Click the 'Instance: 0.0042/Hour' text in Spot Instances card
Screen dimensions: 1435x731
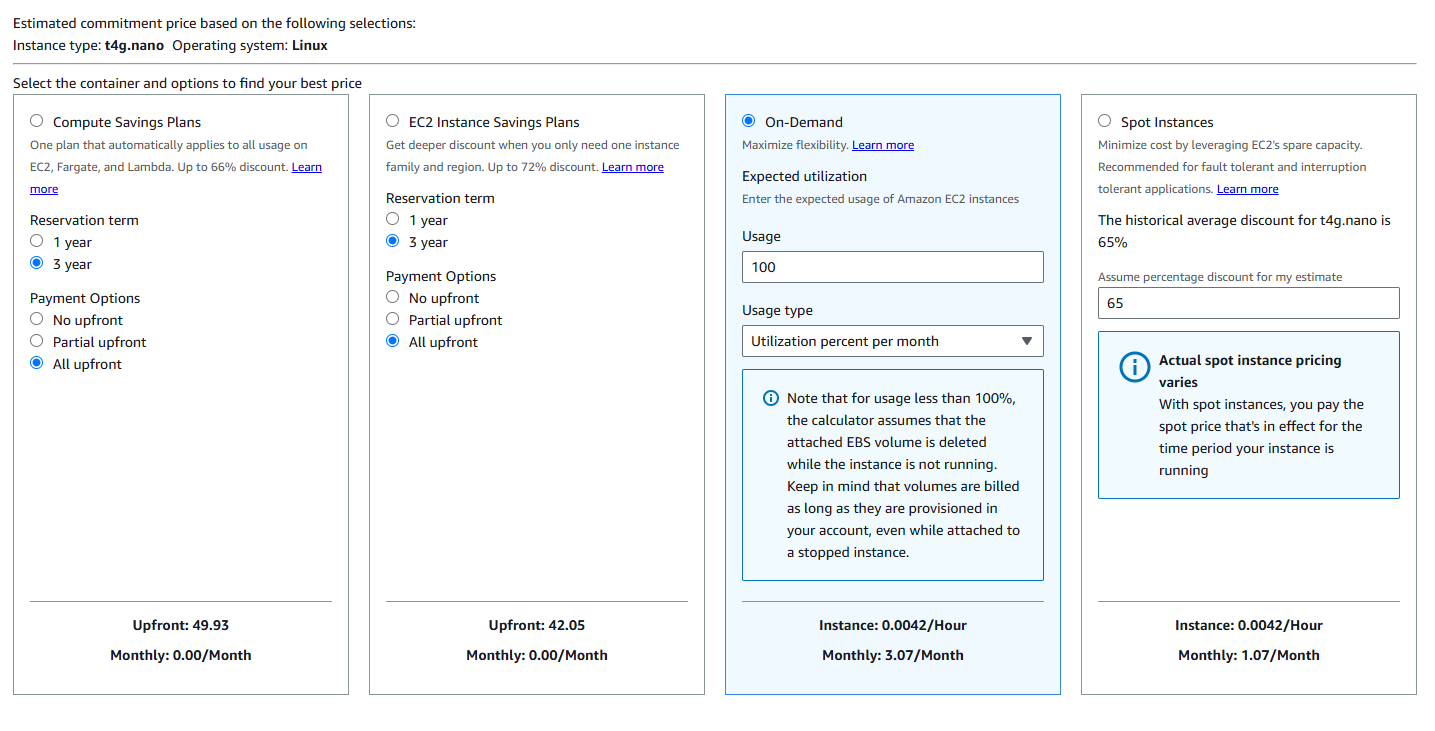pos(1249,625)
